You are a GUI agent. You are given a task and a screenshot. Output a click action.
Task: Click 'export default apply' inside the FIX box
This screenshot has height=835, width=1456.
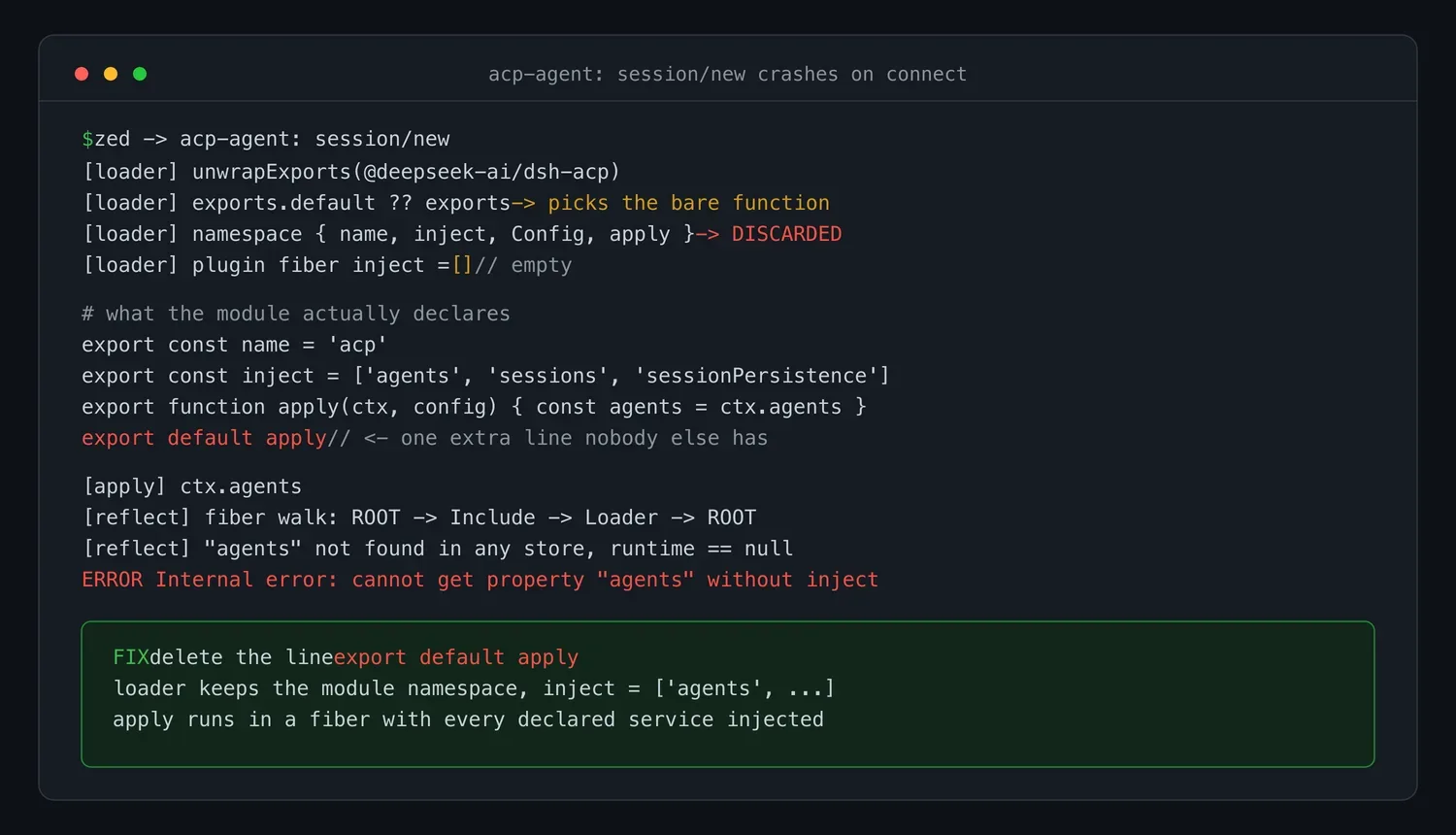456,657
